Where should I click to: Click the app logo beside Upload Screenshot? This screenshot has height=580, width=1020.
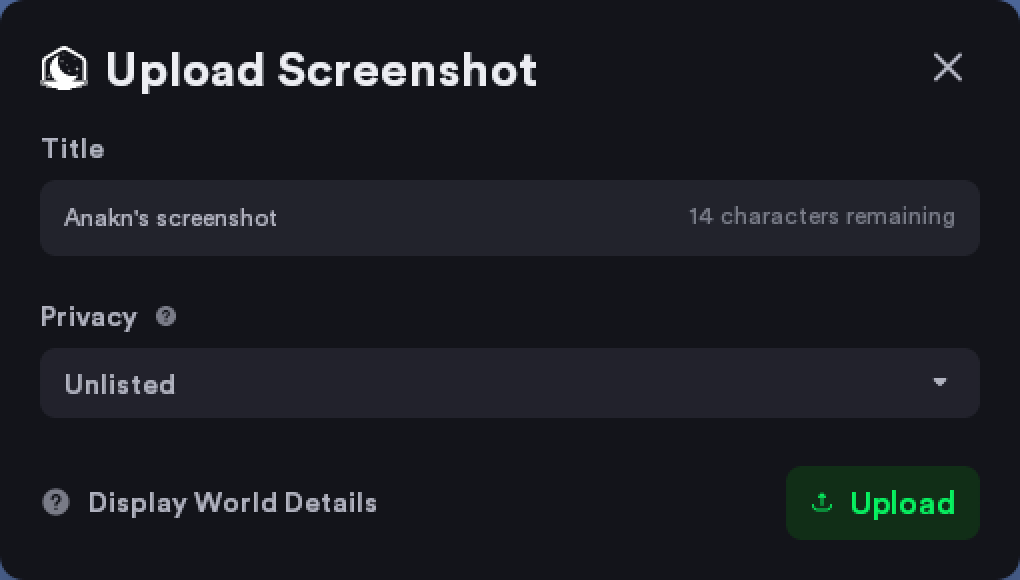tap(64, 68)
